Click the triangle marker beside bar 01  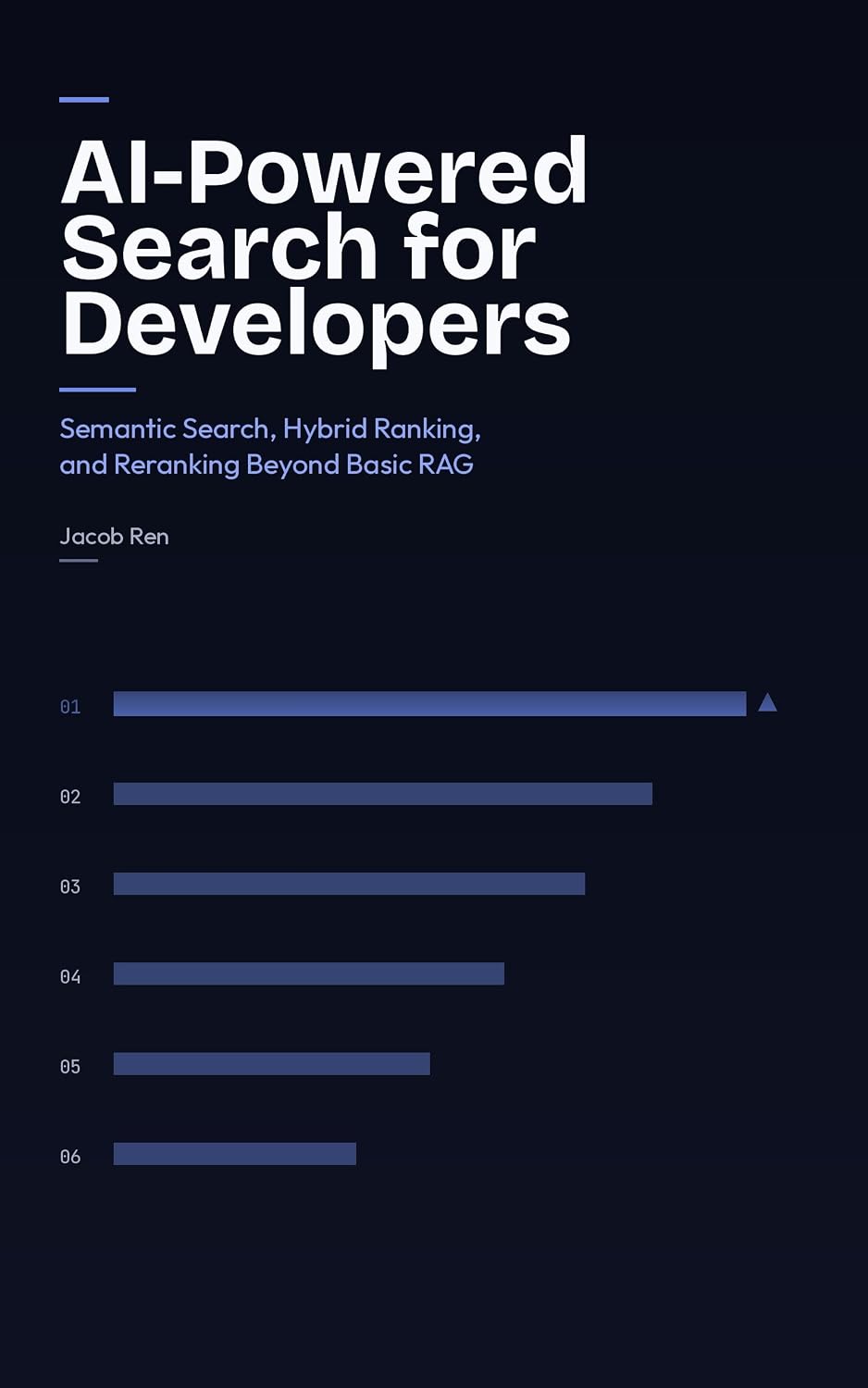pos(767,703)
